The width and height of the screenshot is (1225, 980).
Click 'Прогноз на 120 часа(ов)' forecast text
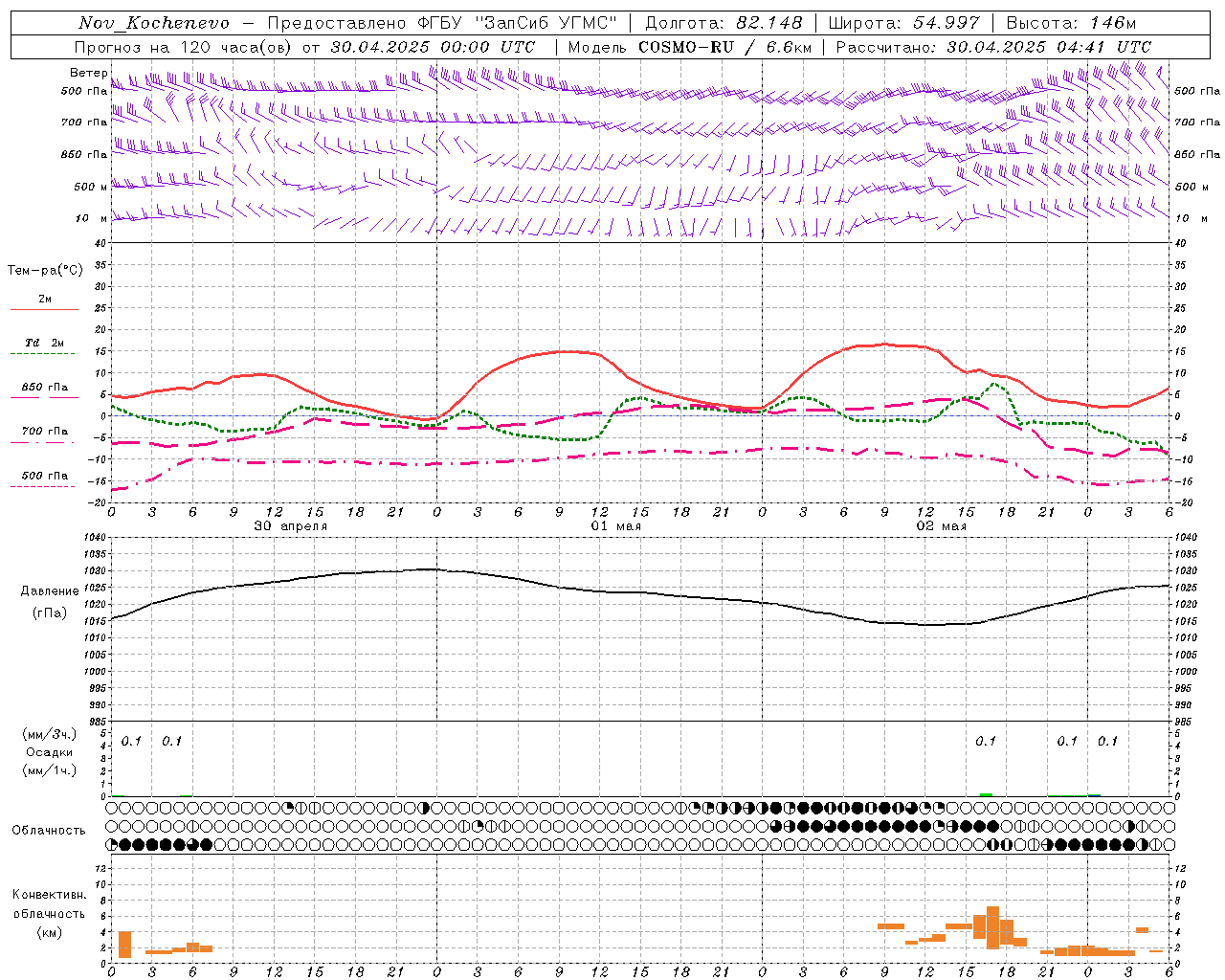click(x=184, y=47)
